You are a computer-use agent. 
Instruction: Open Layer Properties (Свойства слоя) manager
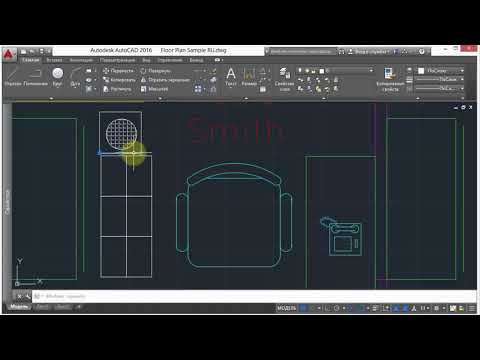tap(284, 79)
